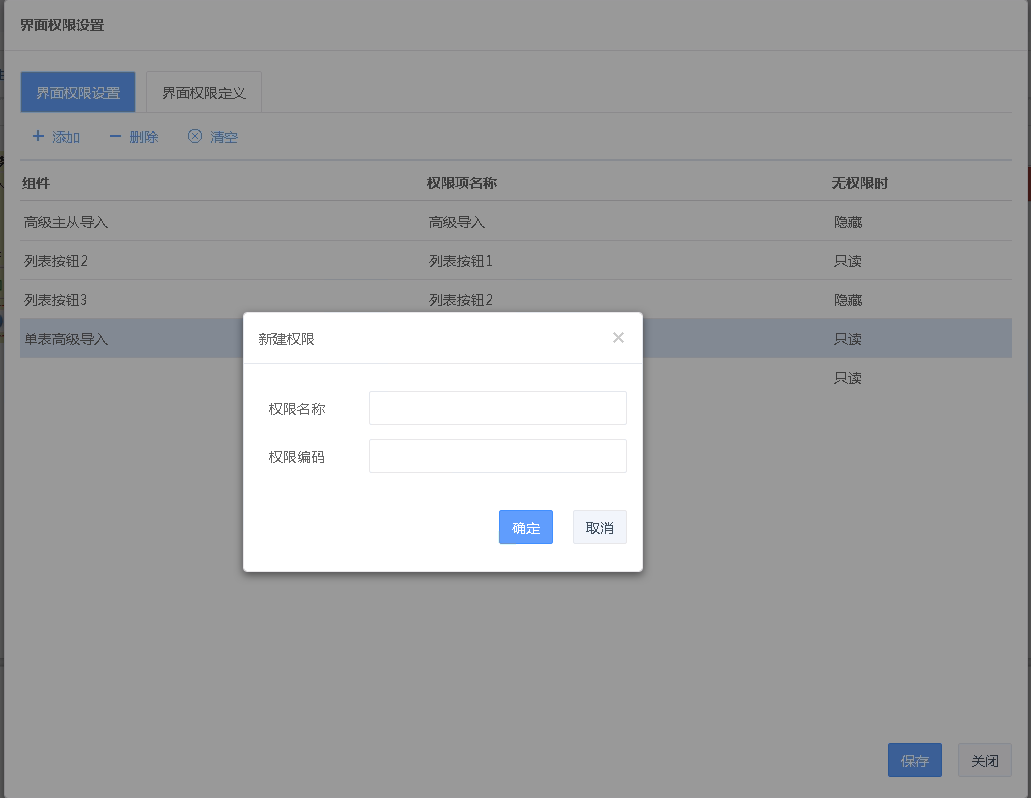
Task: Click the 高级导入 permission name cell
Action: click(x=457, y=222)
